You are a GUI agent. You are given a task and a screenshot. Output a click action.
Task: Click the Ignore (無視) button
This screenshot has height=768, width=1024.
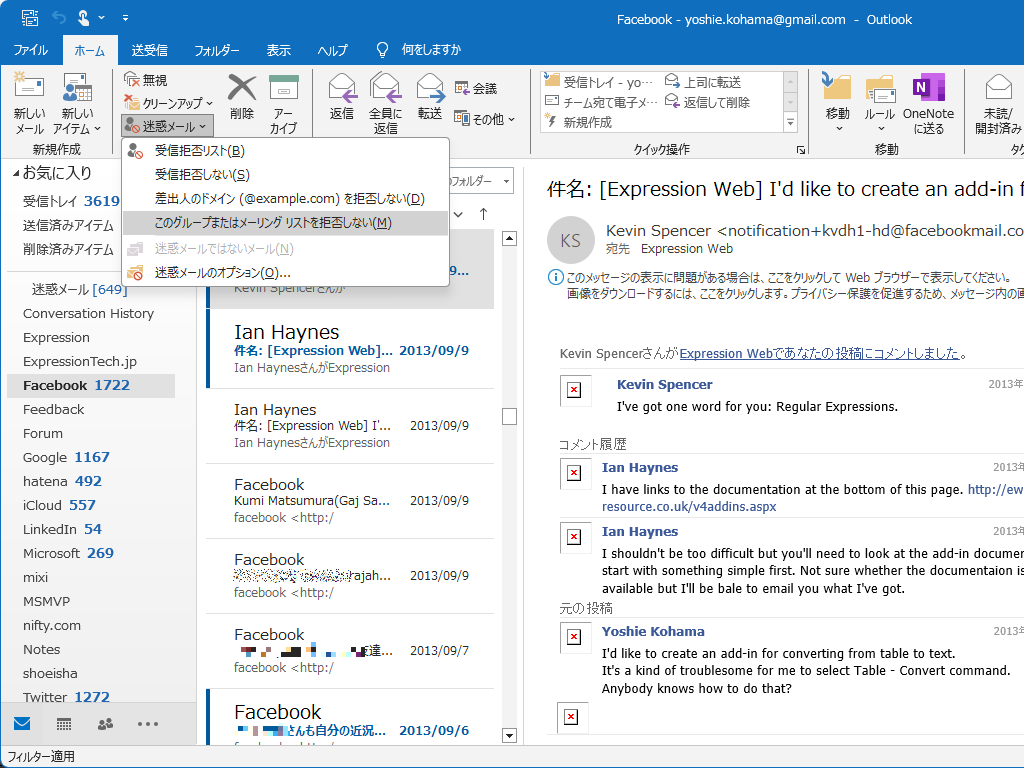point(146,80)
